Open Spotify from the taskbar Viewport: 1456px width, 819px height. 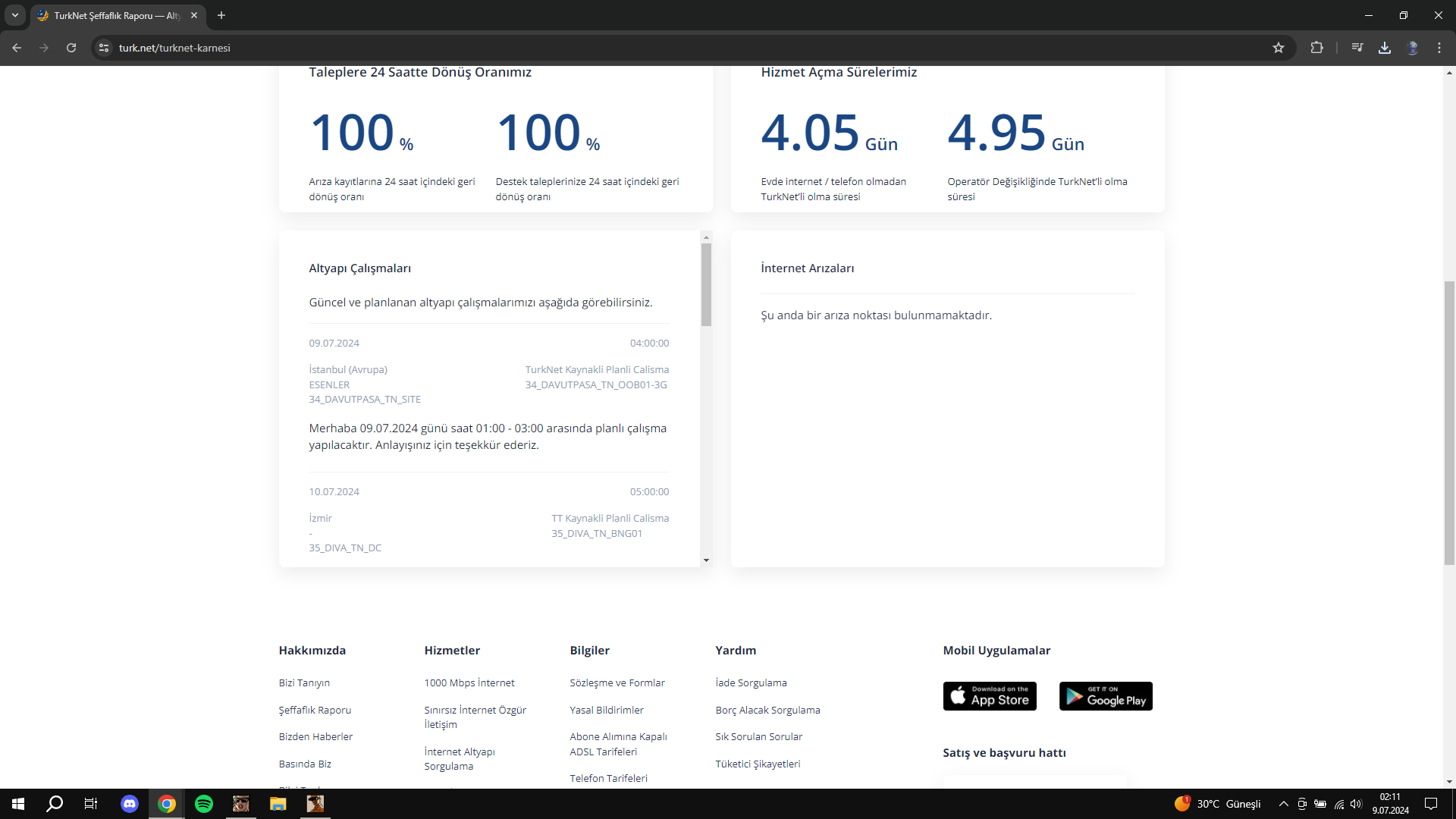pos(204,804)
